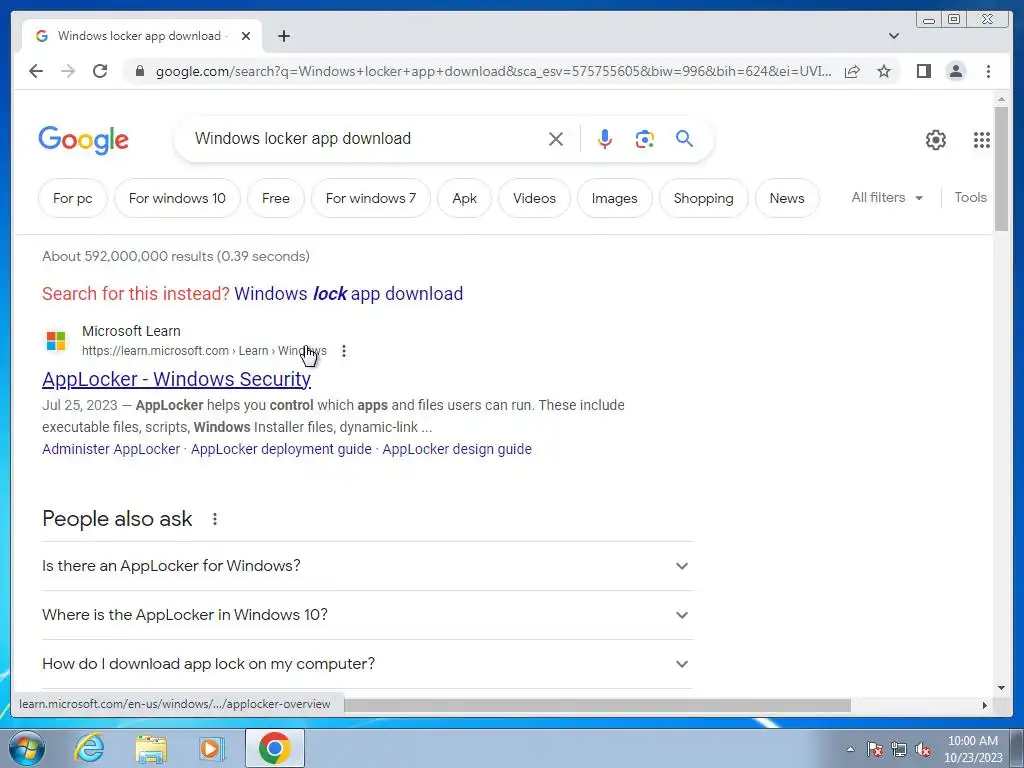Switch to Videos results
The height and width of the screenshot is (768, 1024).
coord(534,198)
